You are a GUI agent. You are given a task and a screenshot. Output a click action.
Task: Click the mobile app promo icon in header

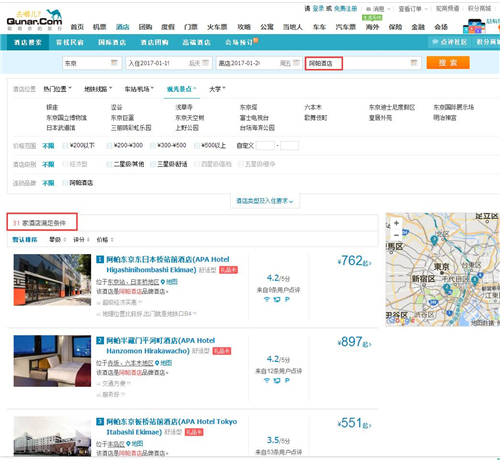pyautogui.click(x=474, y=26)
